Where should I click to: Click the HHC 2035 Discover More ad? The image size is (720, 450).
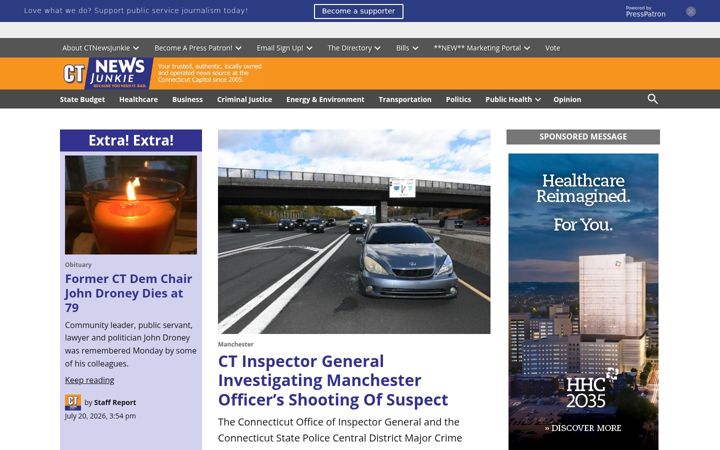[583, 301]
